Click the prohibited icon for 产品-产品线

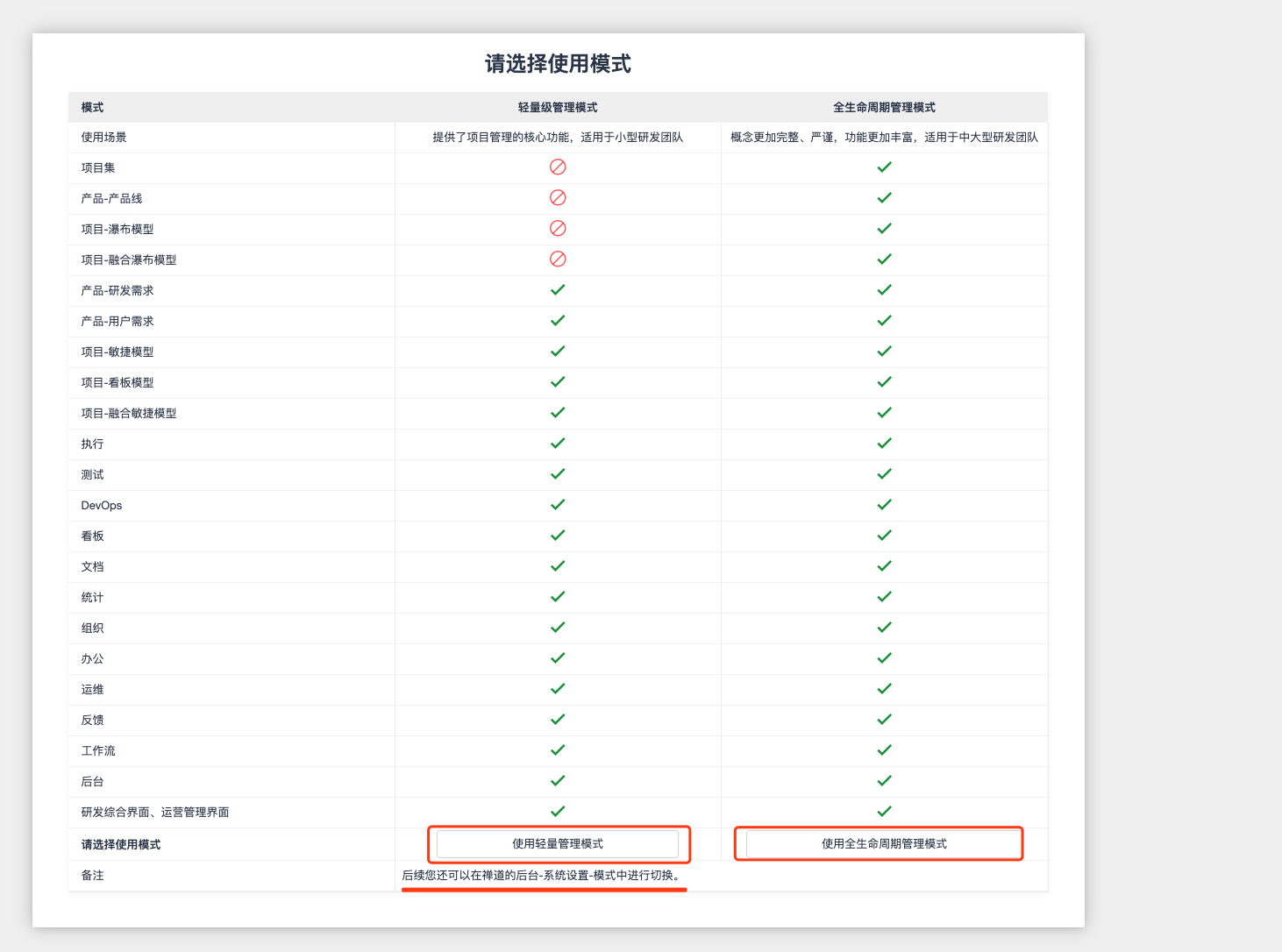click(x=558, y=197)
